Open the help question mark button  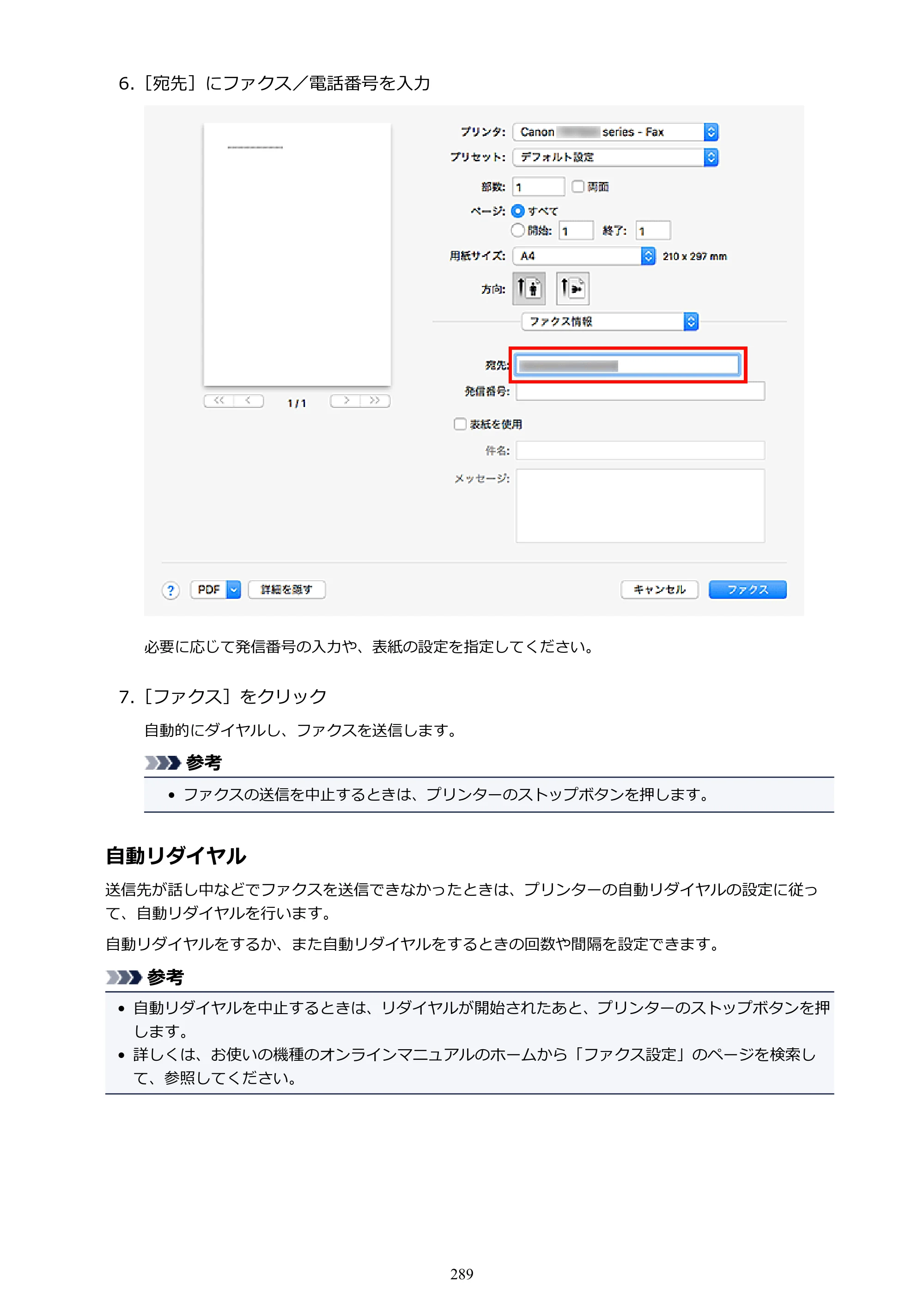pyautogui.click(x=170, y=590)
